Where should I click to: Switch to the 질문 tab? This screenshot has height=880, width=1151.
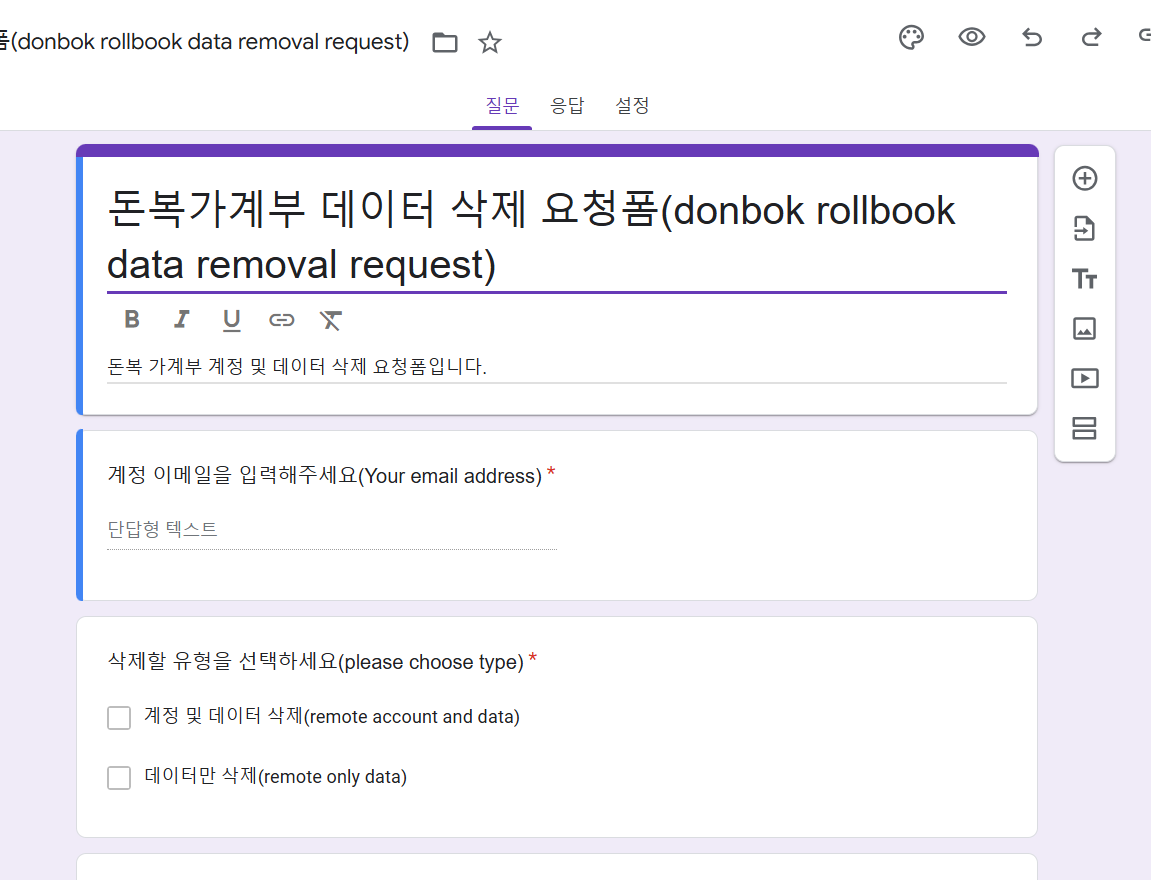tap(502, 106)
